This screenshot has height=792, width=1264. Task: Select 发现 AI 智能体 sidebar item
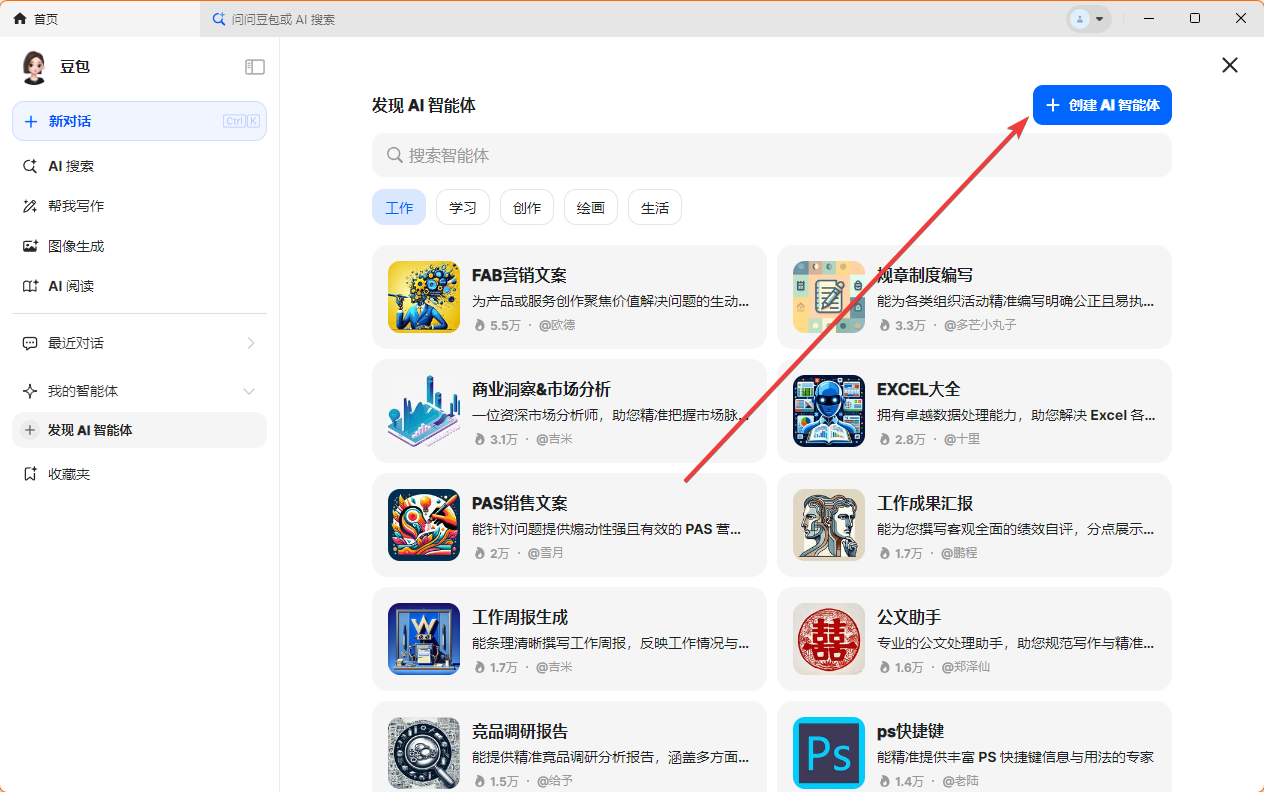(x=139, y=430)
